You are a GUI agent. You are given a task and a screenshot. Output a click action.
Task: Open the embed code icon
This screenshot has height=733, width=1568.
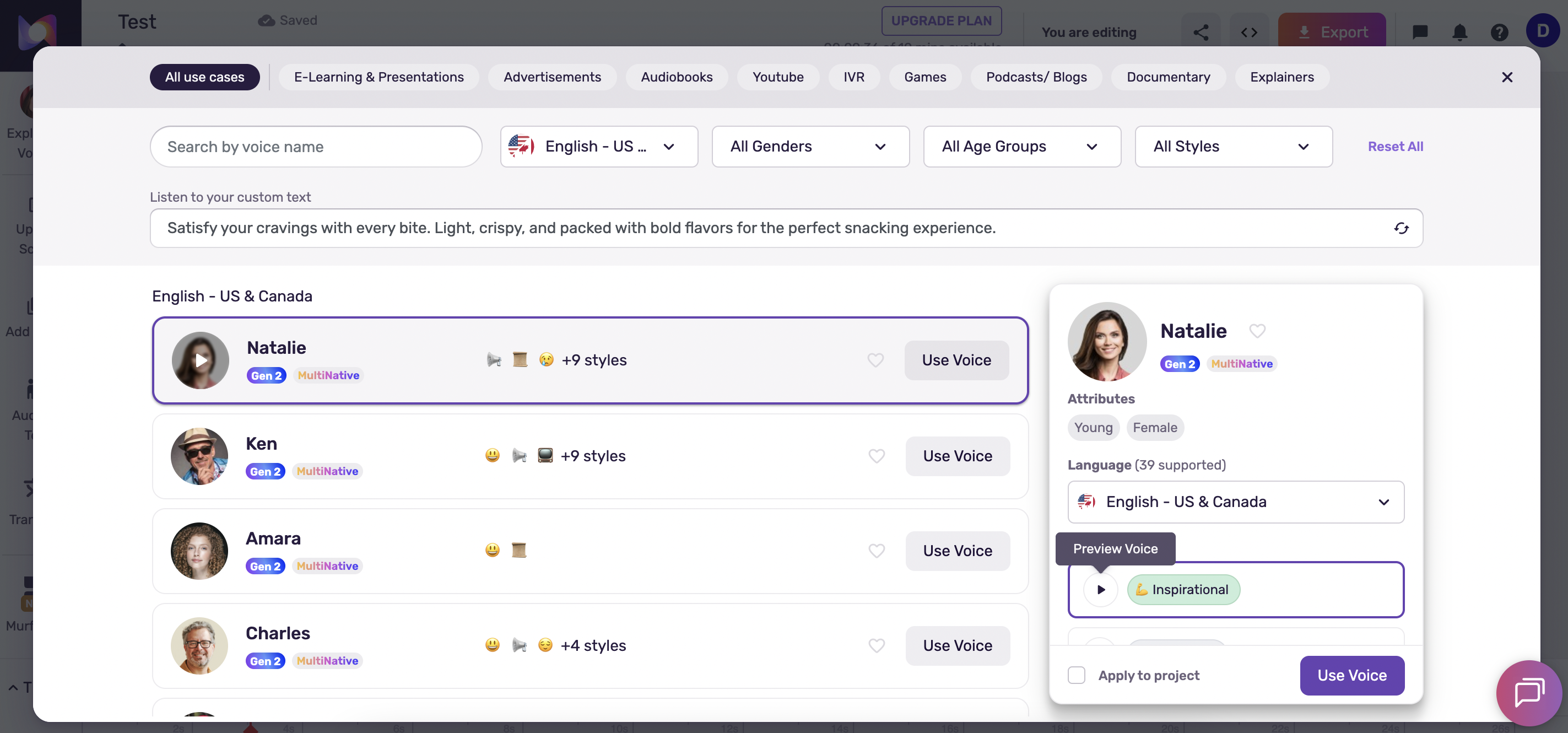point(1249,33)
